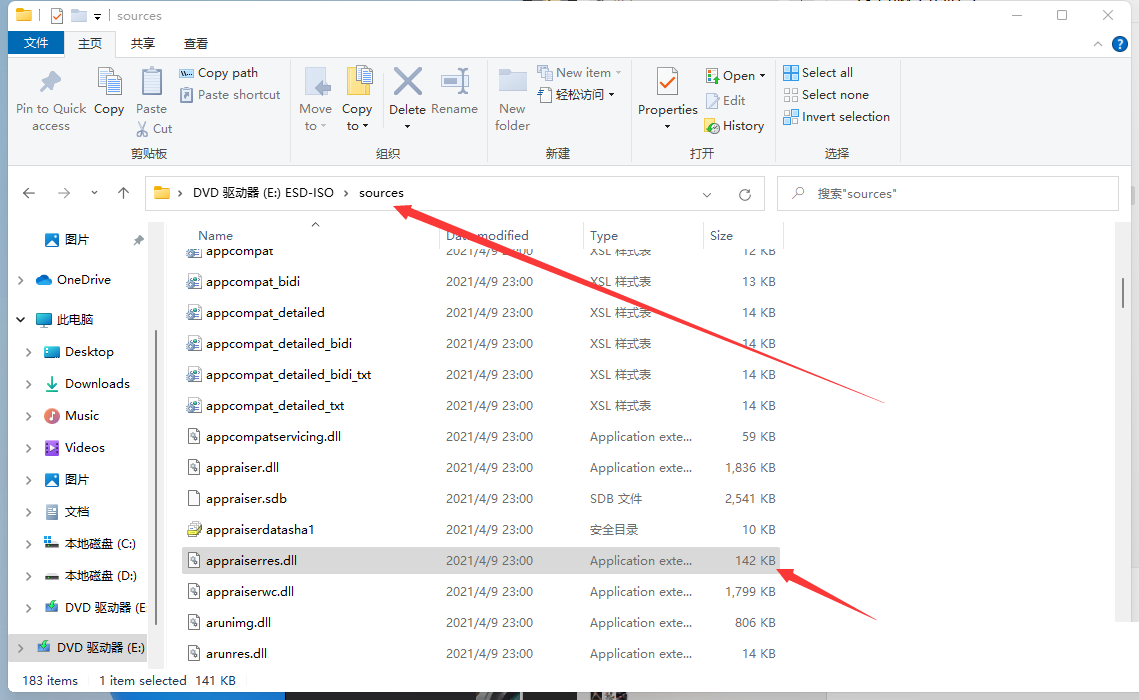This screenshot has width=1139, height=700.
Task: Click Paste shortcut in the ribbon
Action: (x=230, y=94)
